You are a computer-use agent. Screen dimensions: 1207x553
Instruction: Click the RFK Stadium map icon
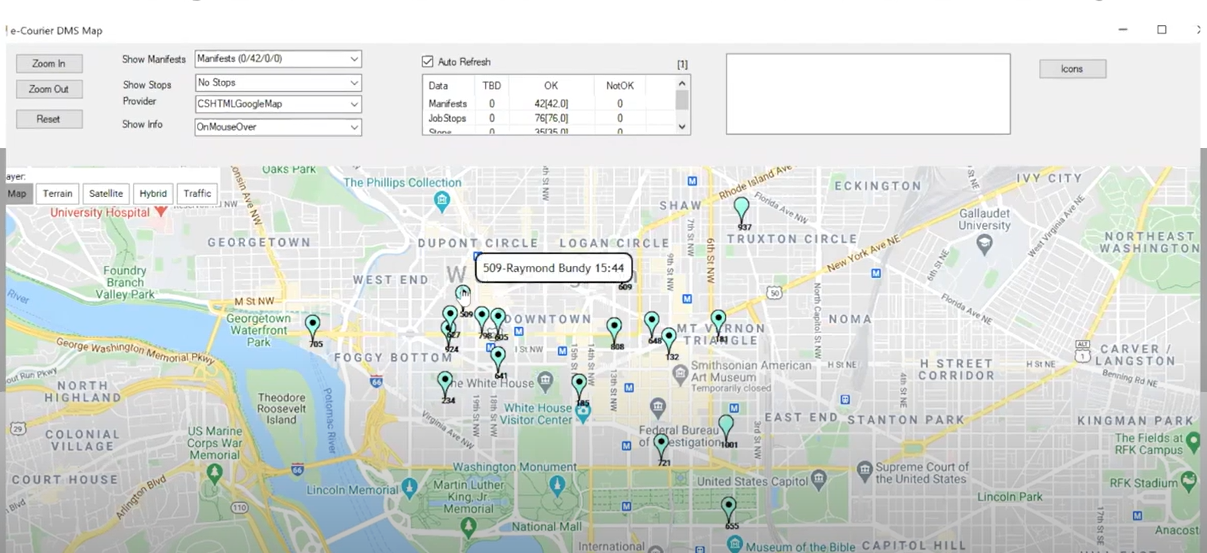(x=1188, y=481)
